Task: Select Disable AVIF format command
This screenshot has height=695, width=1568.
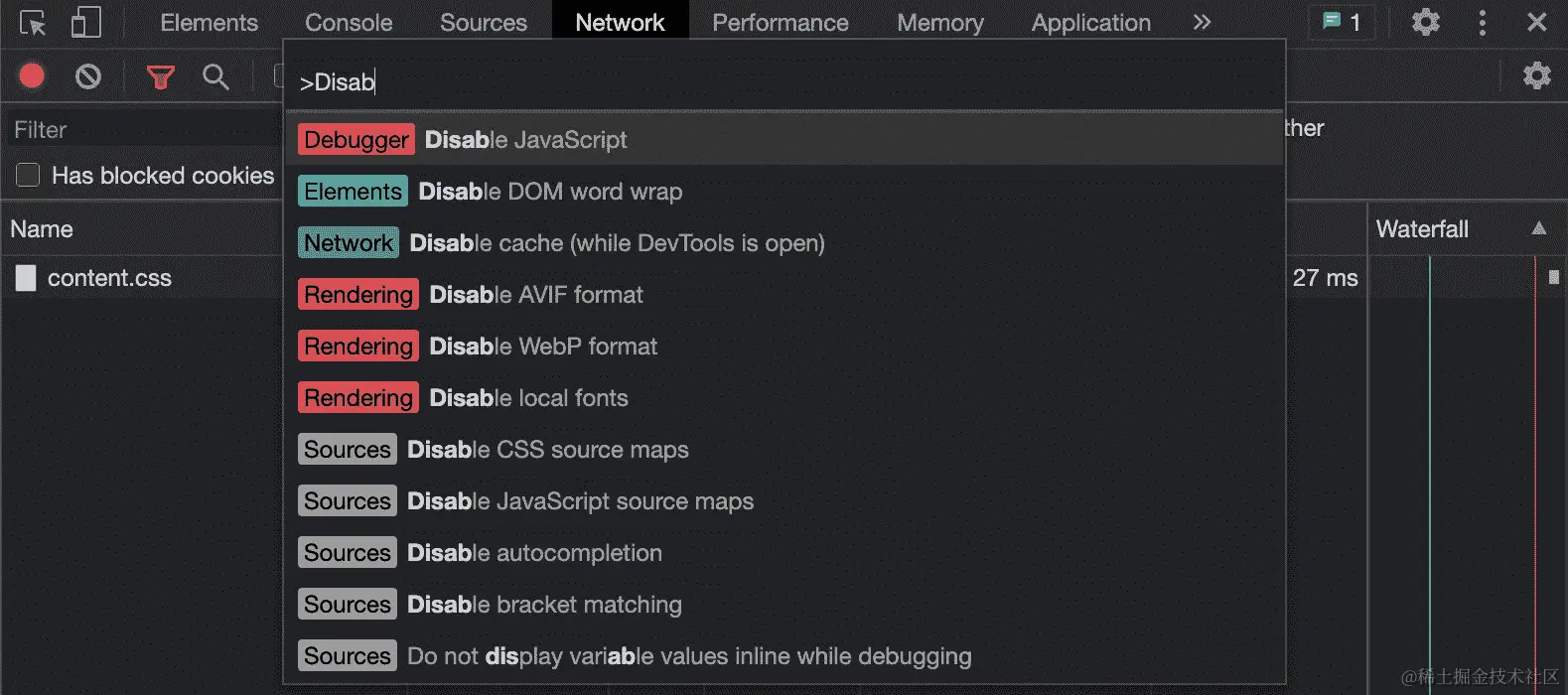Action: point(784,295)
